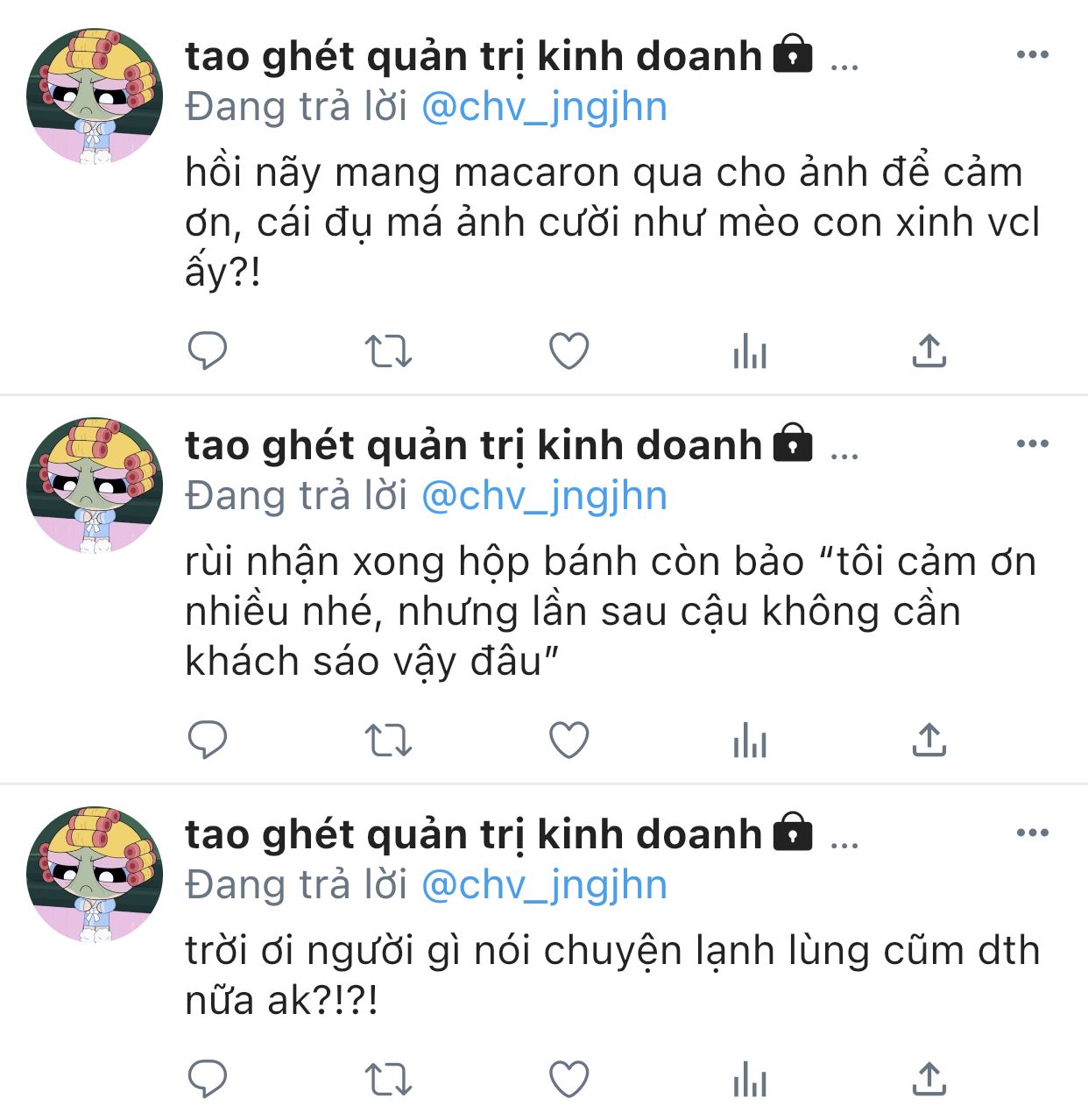Viewport: 1088px width, 1120px height.
Task: Reply to the 'hộp bánh' tweet
Action: tap(208, 741)
